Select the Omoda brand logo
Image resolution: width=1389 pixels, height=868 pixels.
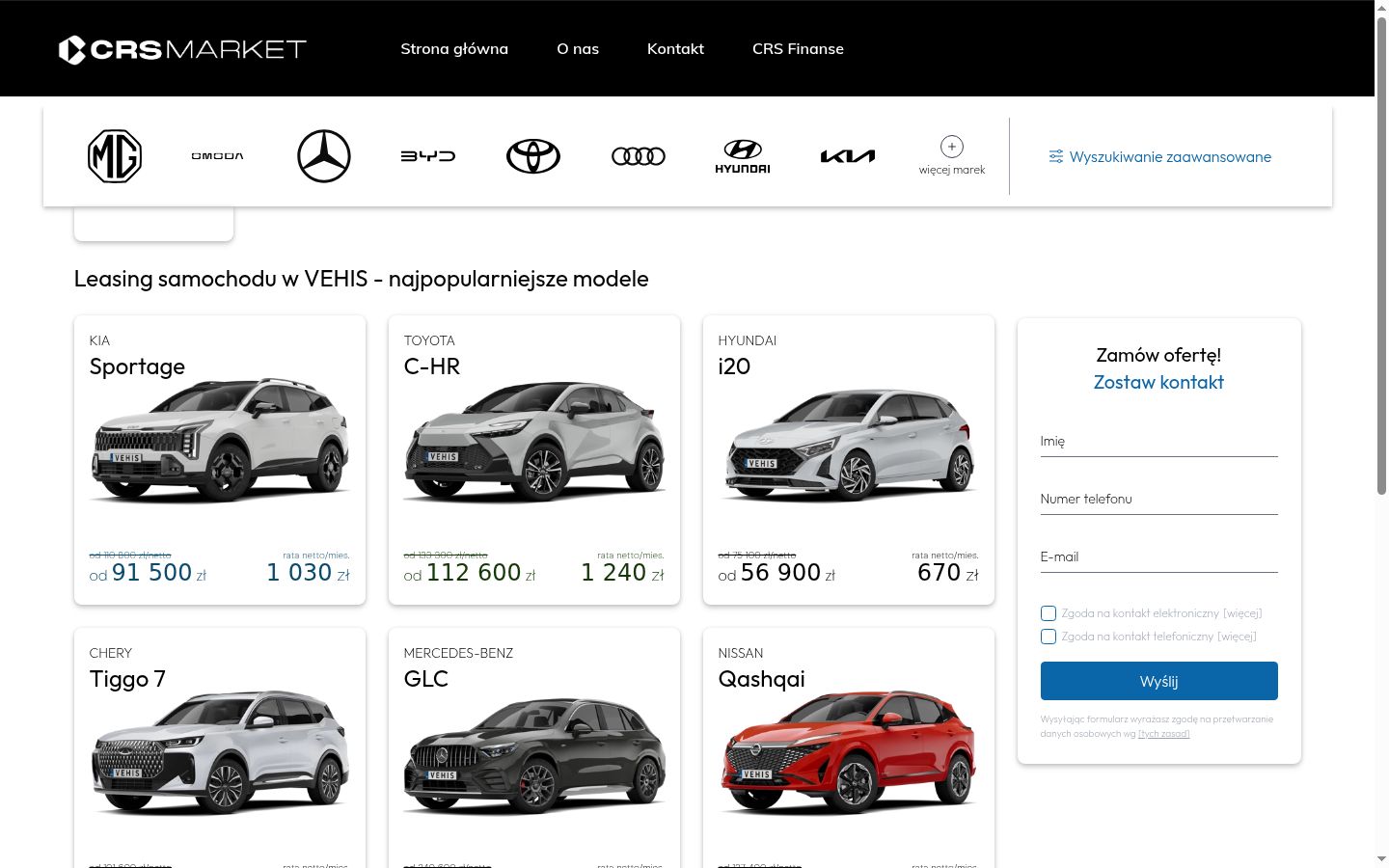point(218,156)
